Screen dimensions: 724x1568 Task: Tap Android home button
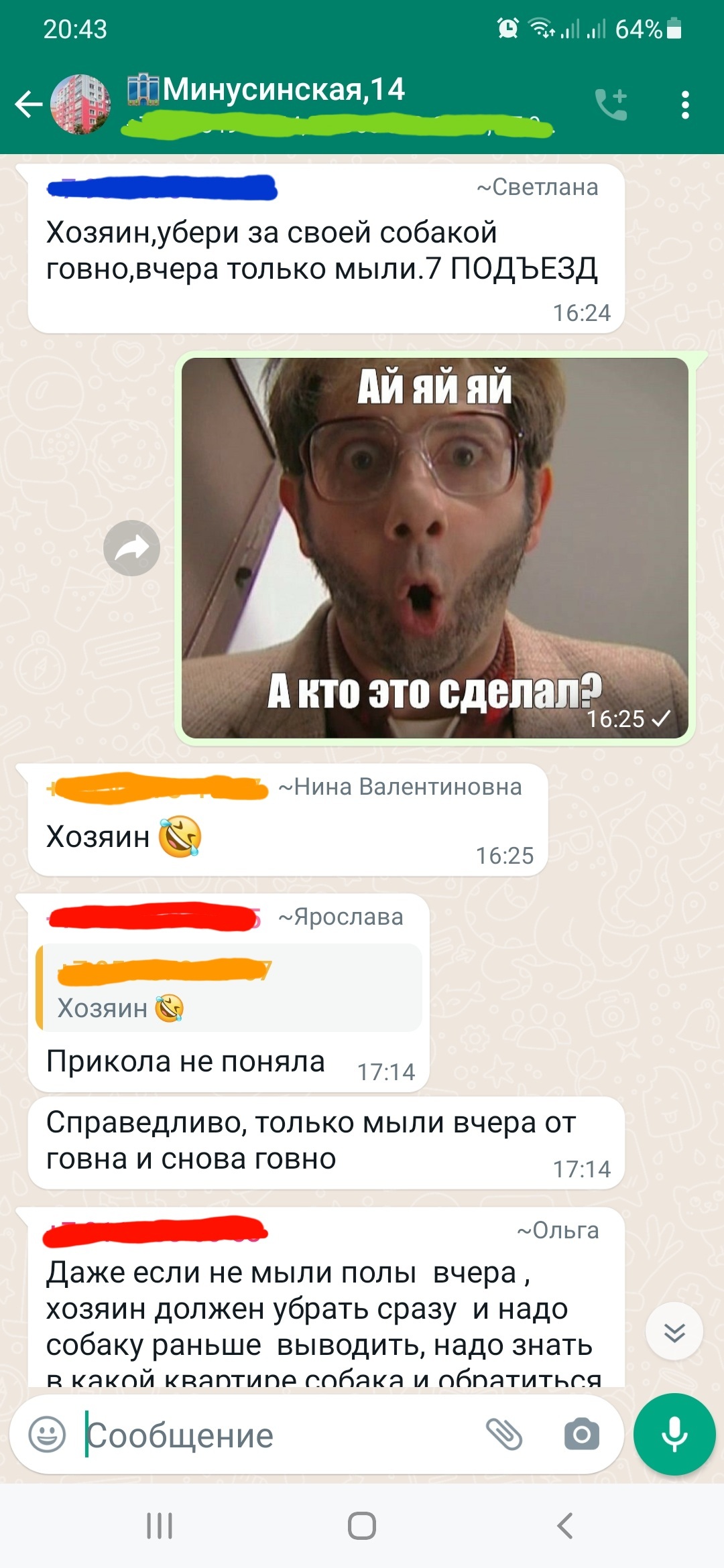(x=362, y=1526)
